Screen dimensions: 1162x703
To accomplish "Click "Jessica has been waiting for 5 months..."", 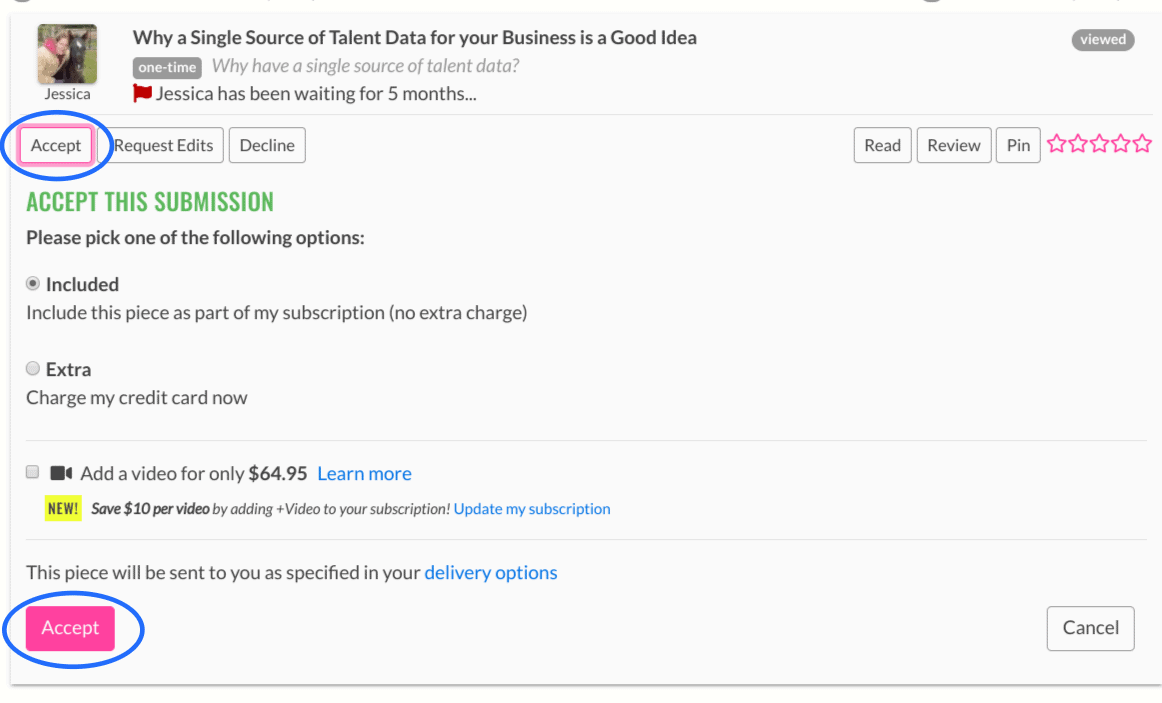I will (x=316, y=94).
